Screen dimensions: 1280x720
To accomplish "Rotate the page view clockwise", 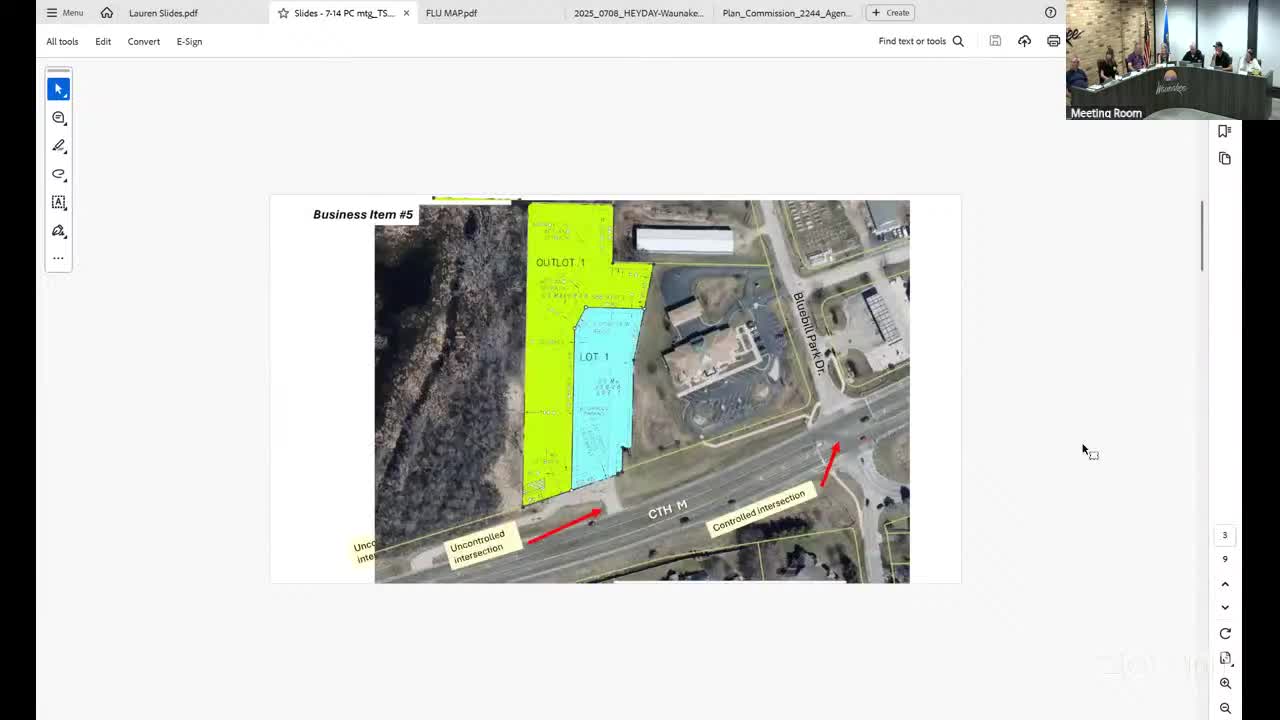I will point(1225,633).
